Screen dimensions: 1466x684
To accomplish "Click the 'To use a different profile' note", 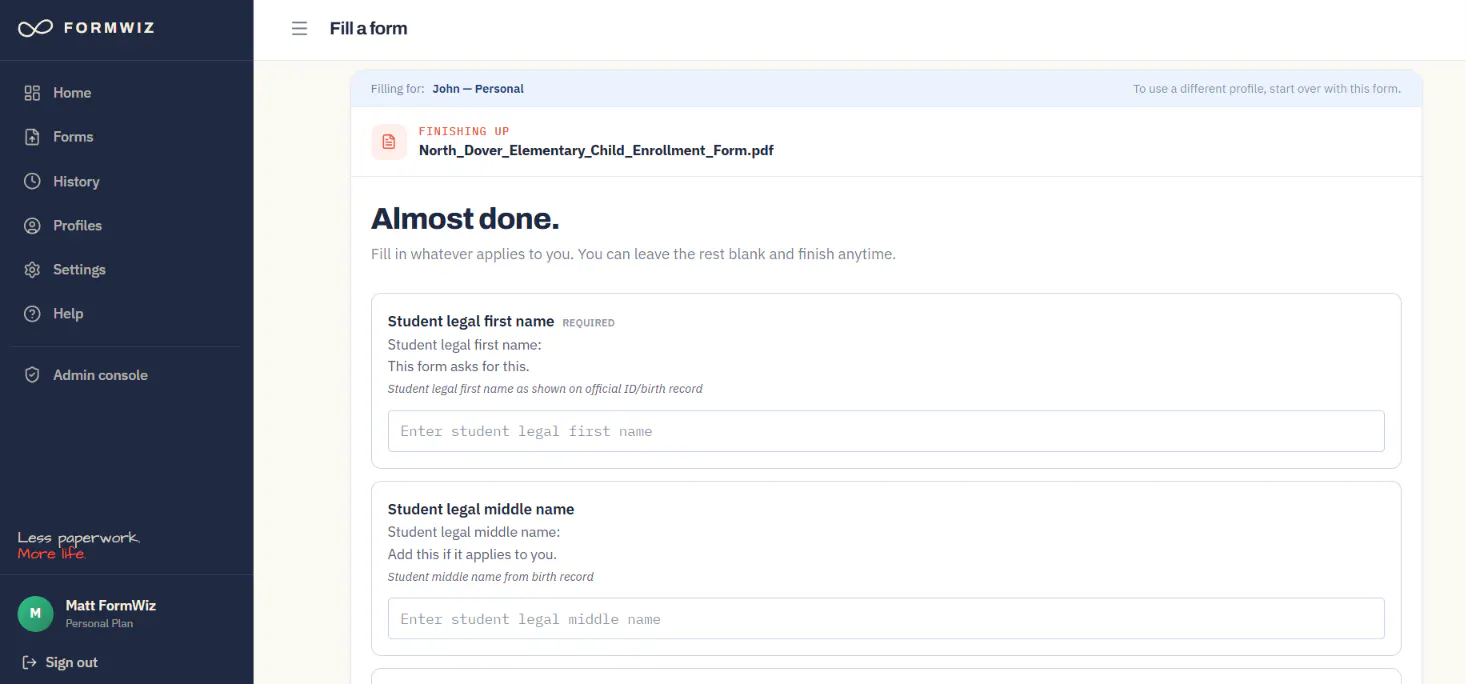I will click(1267, 89).
